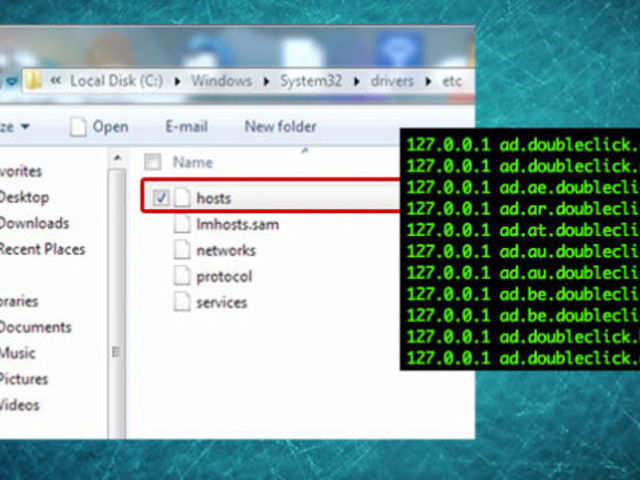
Task: Open Videos library in navigation pane
Action: click(20, 405)
